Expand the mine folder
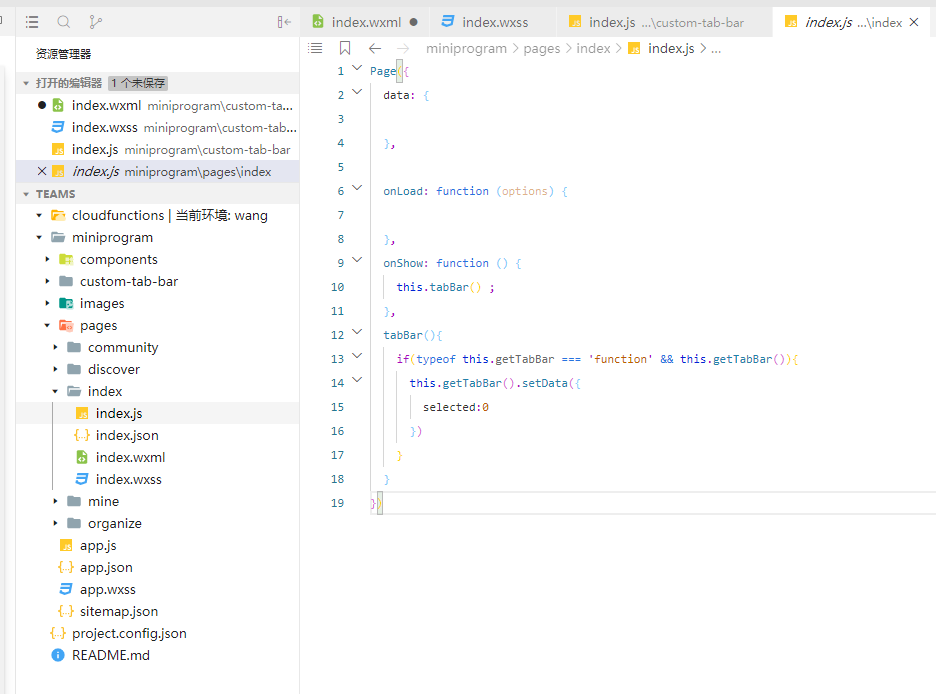The width and height of the screenshot is (936, 694). [x=56, y=501]
